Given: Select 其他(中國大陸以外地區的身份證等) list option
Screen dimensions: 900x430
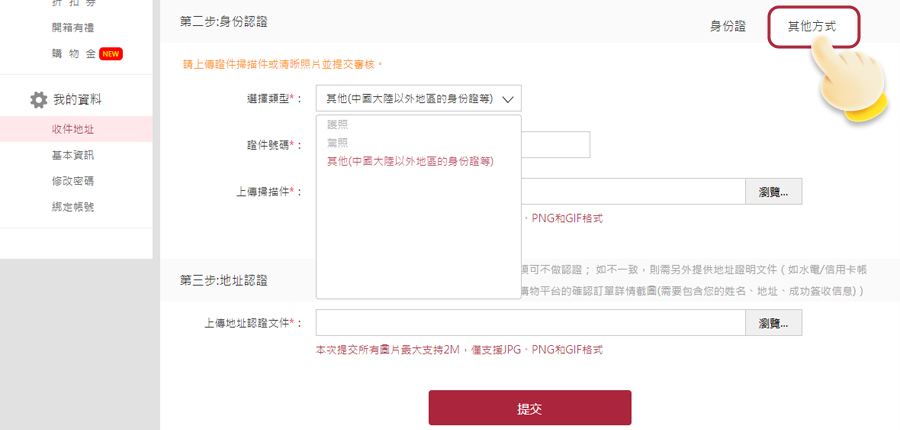Looking at the screenshot, I should pos(410,161).
